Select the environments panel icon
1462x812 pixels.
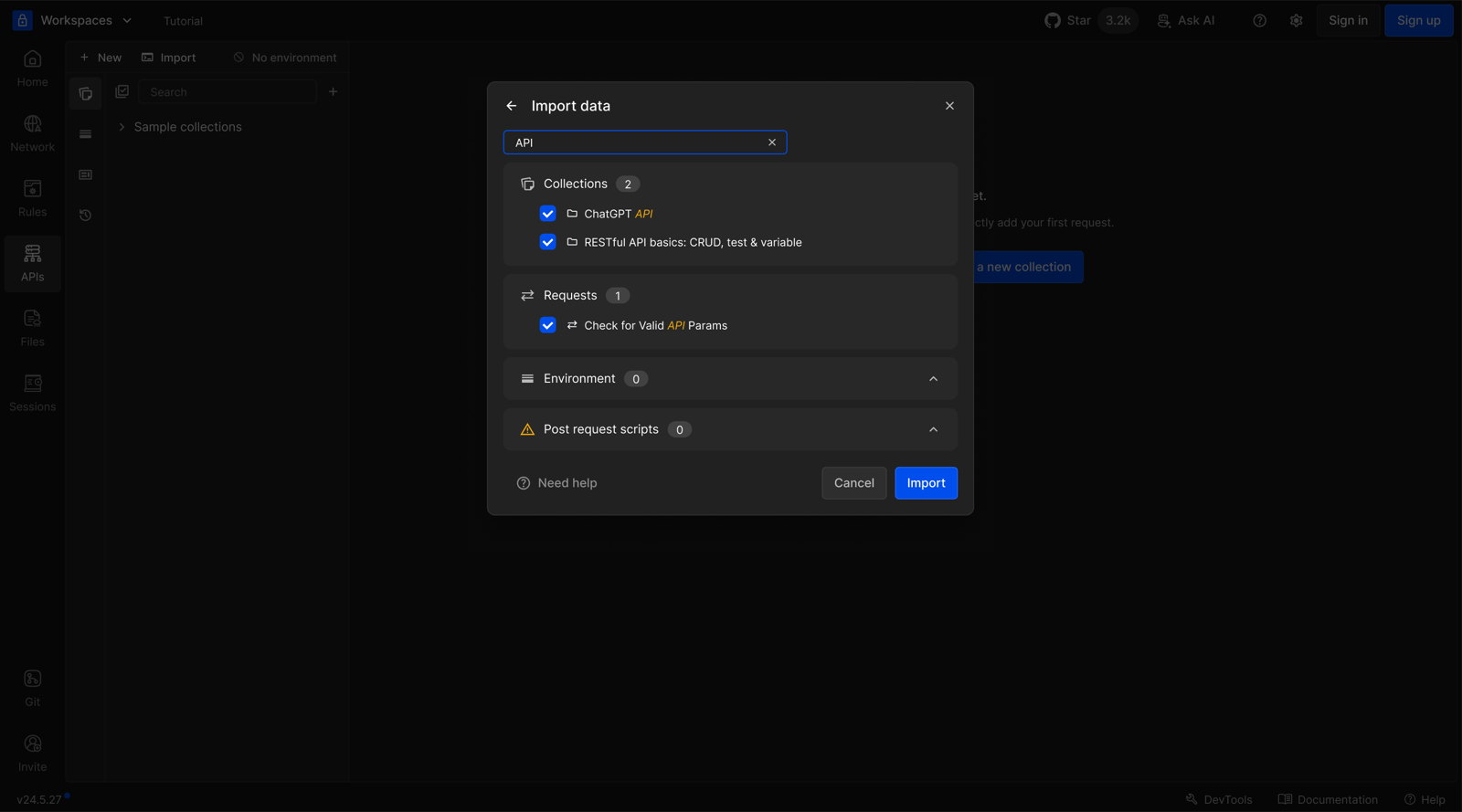pyautogui.click(x=85, y=134)
